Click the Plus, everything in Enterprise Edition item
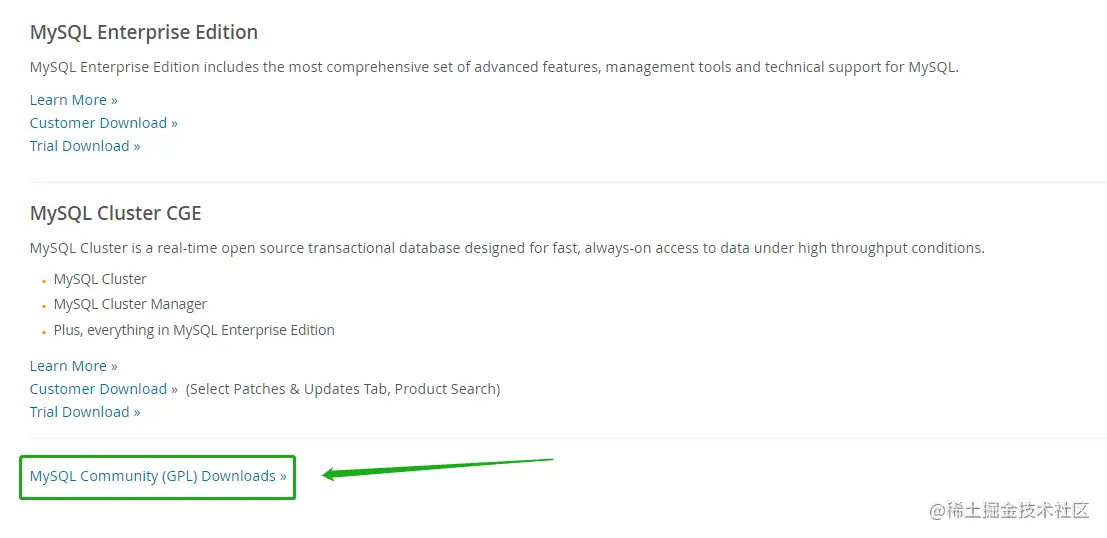This screenshot has height=538, width=1107. [x=194, y=330]
